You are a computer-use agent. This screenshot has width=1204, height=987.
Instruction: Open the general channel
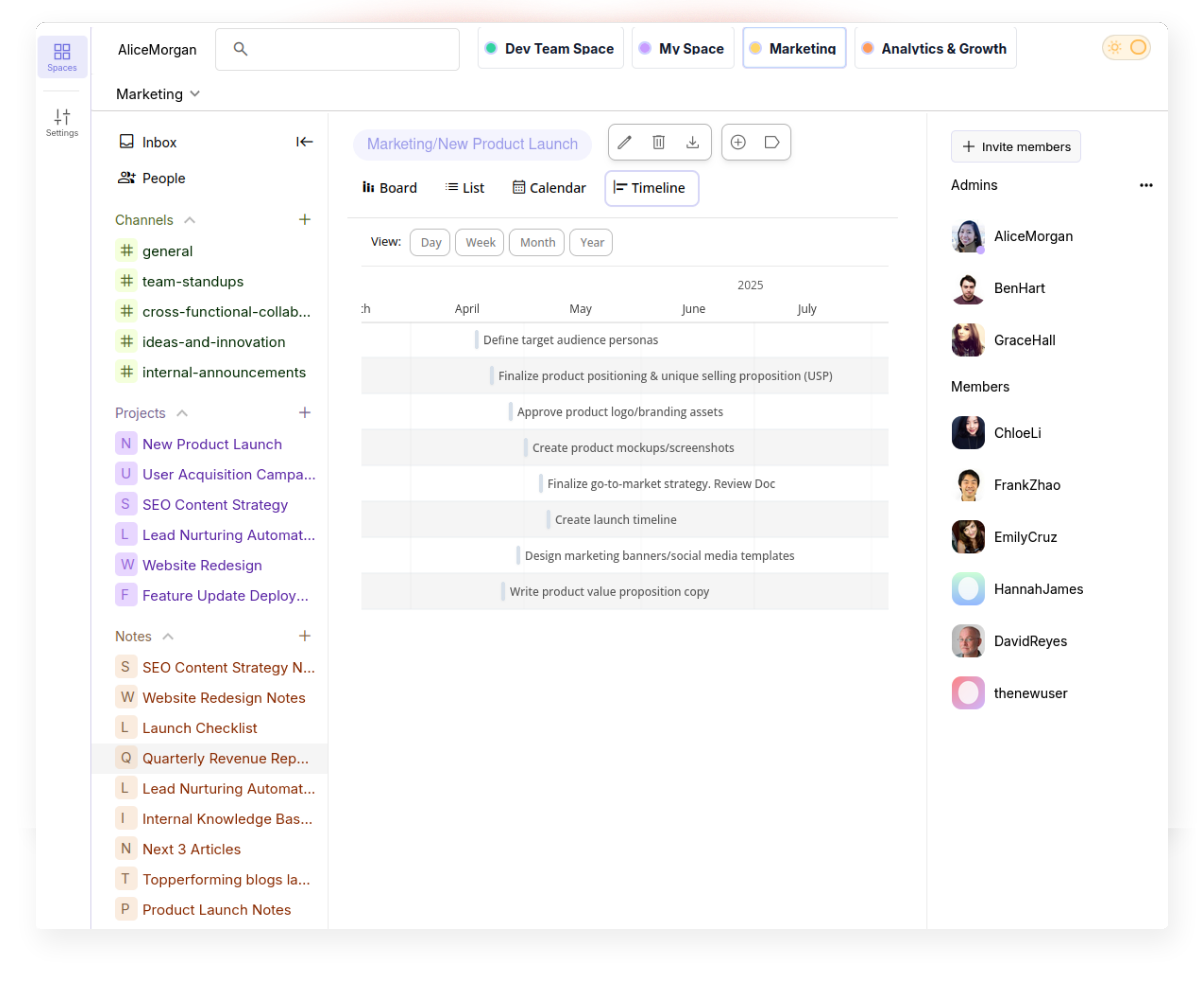pyautogui.click(x=154, y=251)
